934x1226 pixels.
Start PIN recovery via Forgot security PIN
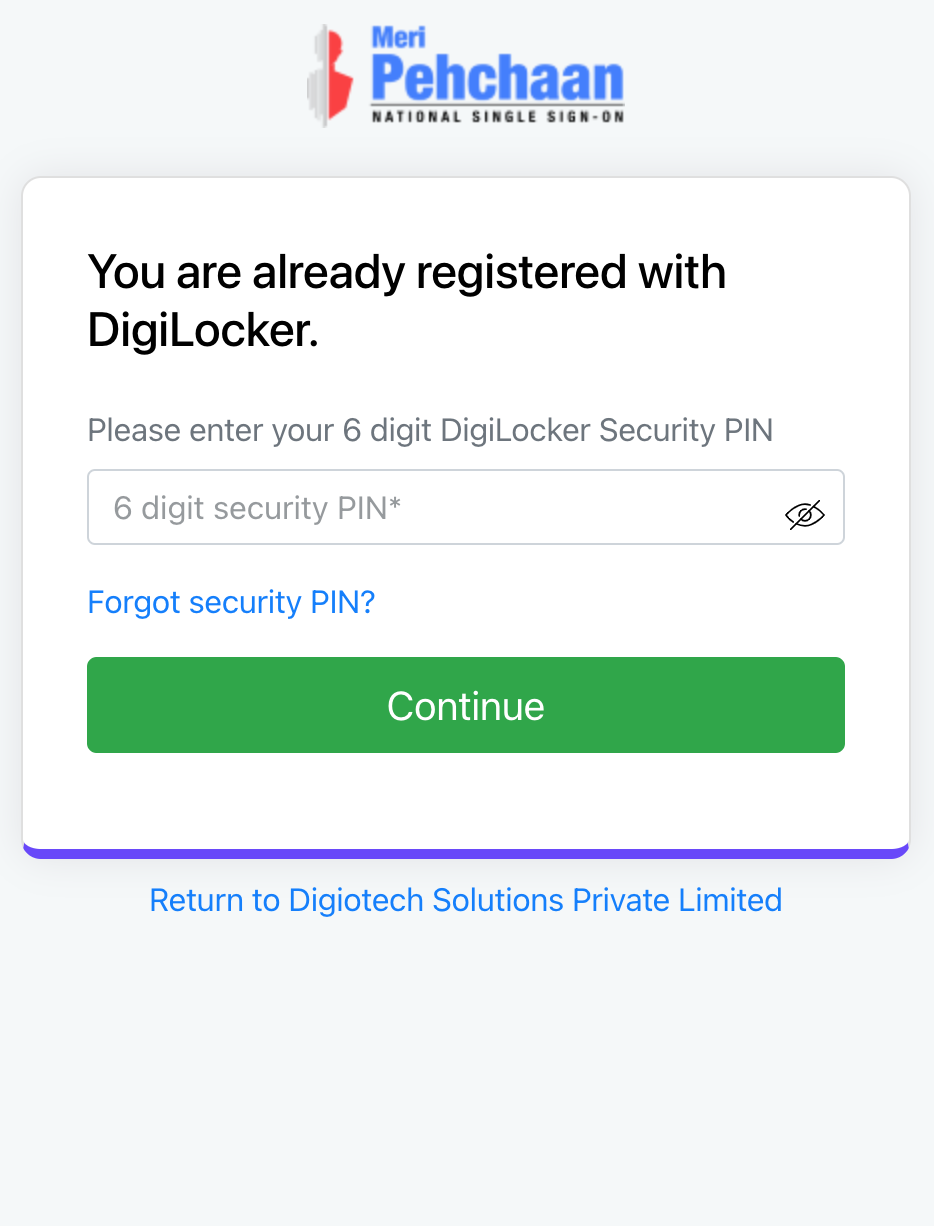click(x=231, y=602)
